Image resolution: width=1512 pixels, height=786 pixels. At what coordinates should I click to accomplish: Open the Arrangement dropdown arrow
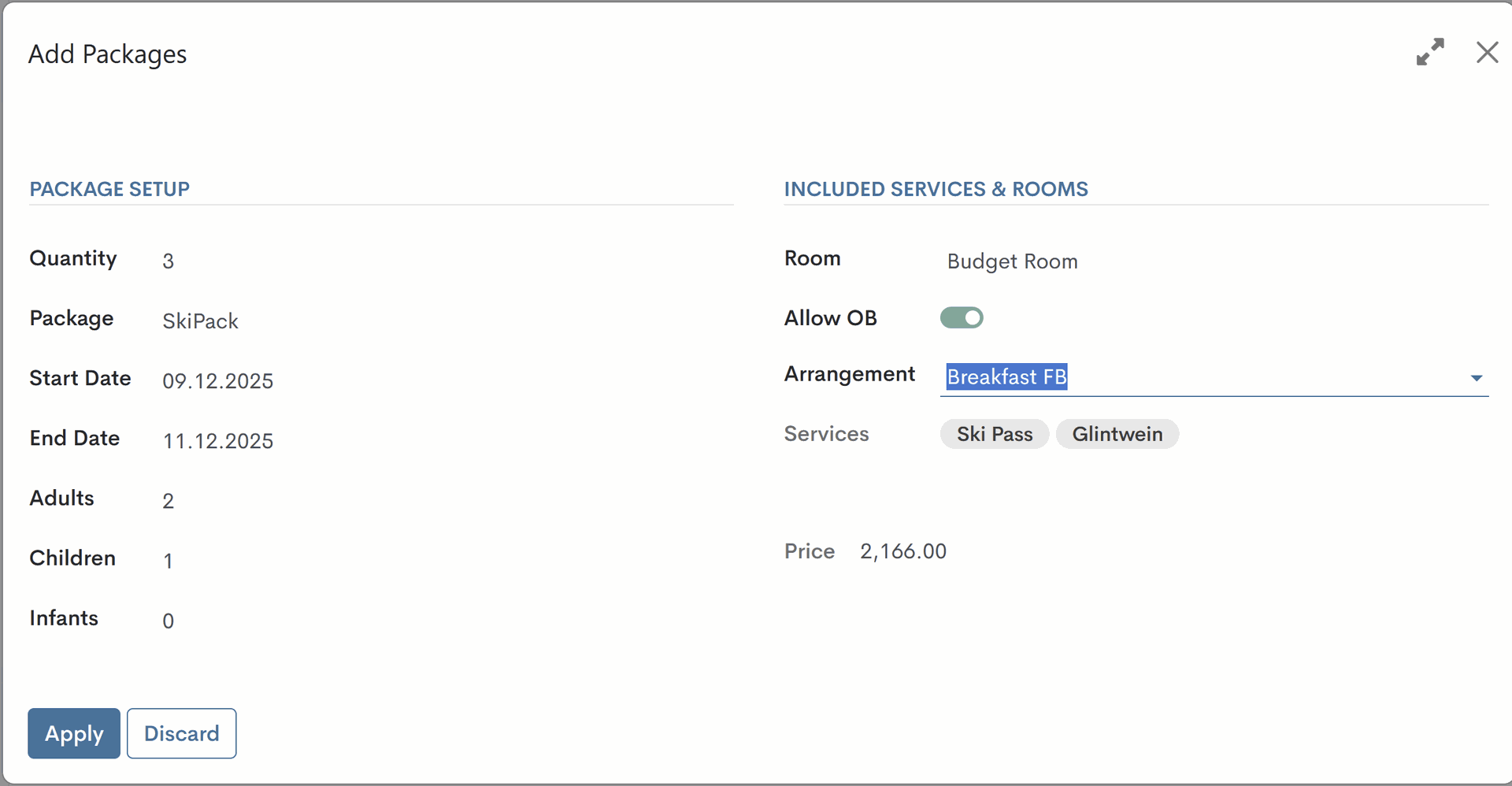click(x=1477, y=378)
